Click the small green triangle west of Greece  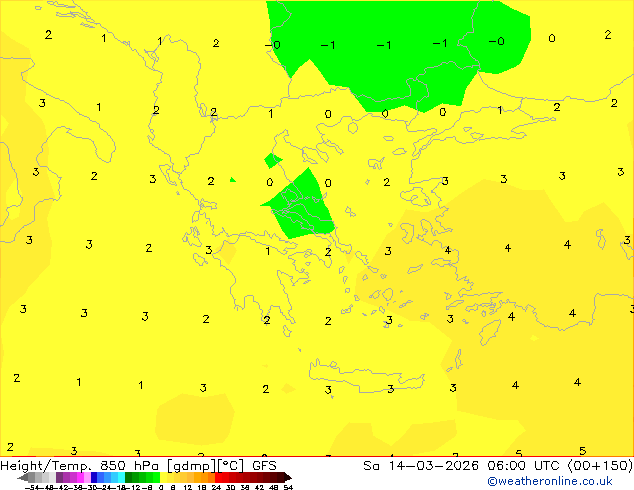click(x=232, y=180)
